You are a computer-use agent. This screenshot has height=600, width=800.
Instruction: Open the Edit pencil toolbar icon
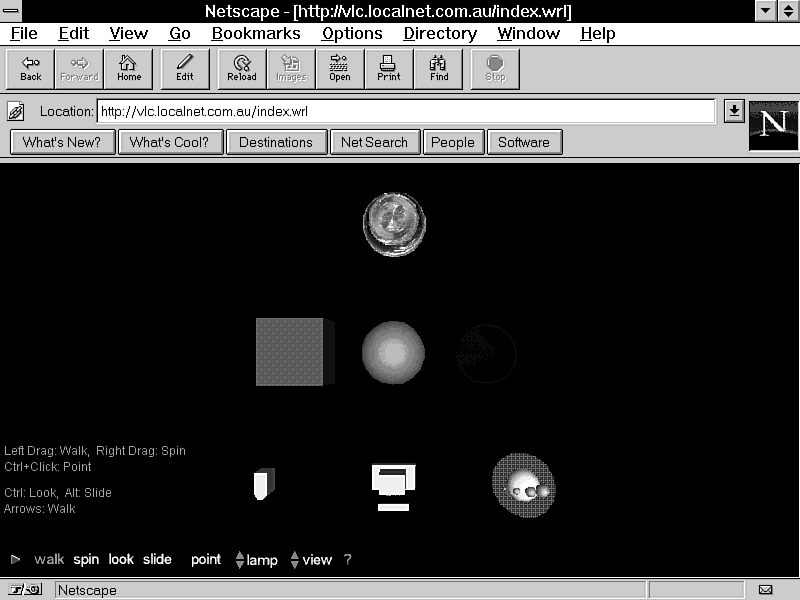pos(185,68)
